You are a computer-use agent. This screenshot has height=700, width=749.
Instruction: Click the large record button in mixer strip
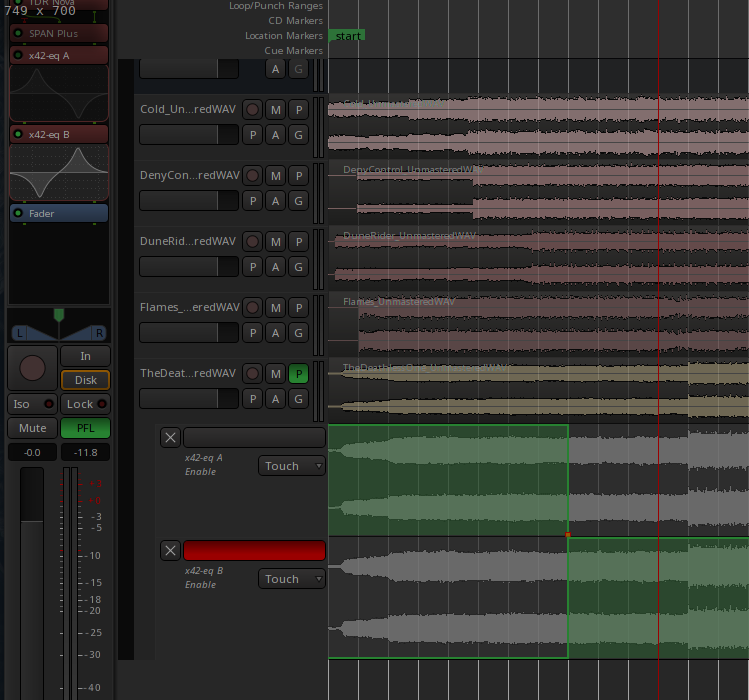pos(33,368)
